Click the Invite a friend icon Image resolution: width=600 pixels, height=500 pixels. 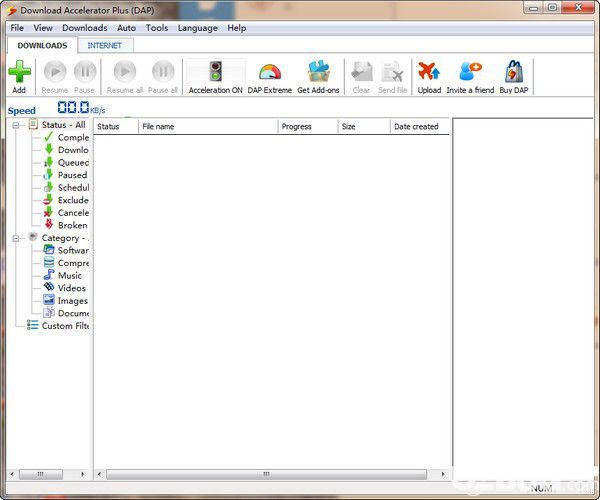click(470, 72)
